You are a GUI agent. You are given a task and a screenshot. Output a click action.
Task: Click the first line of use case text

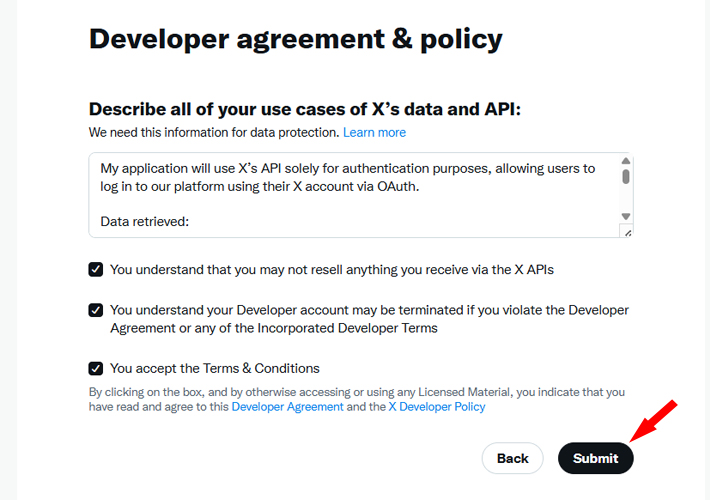348,168
